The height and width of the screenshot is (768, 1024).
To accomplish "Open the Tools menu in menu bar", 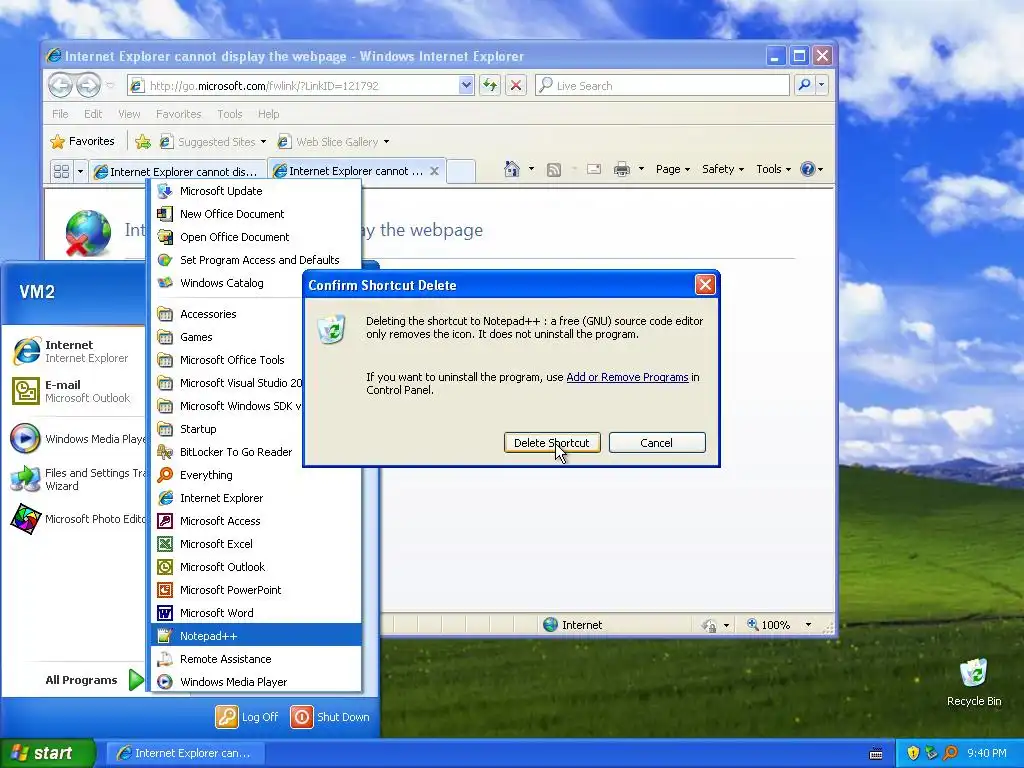I will (x=230, y=114).
